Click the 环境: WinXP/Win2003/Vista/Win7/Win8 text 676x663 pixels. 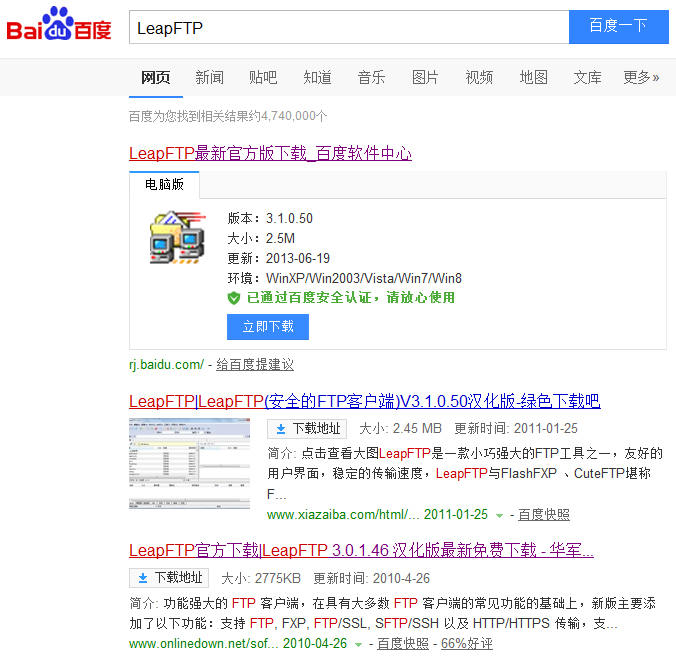pyautogui.click(x=345, y=278)
